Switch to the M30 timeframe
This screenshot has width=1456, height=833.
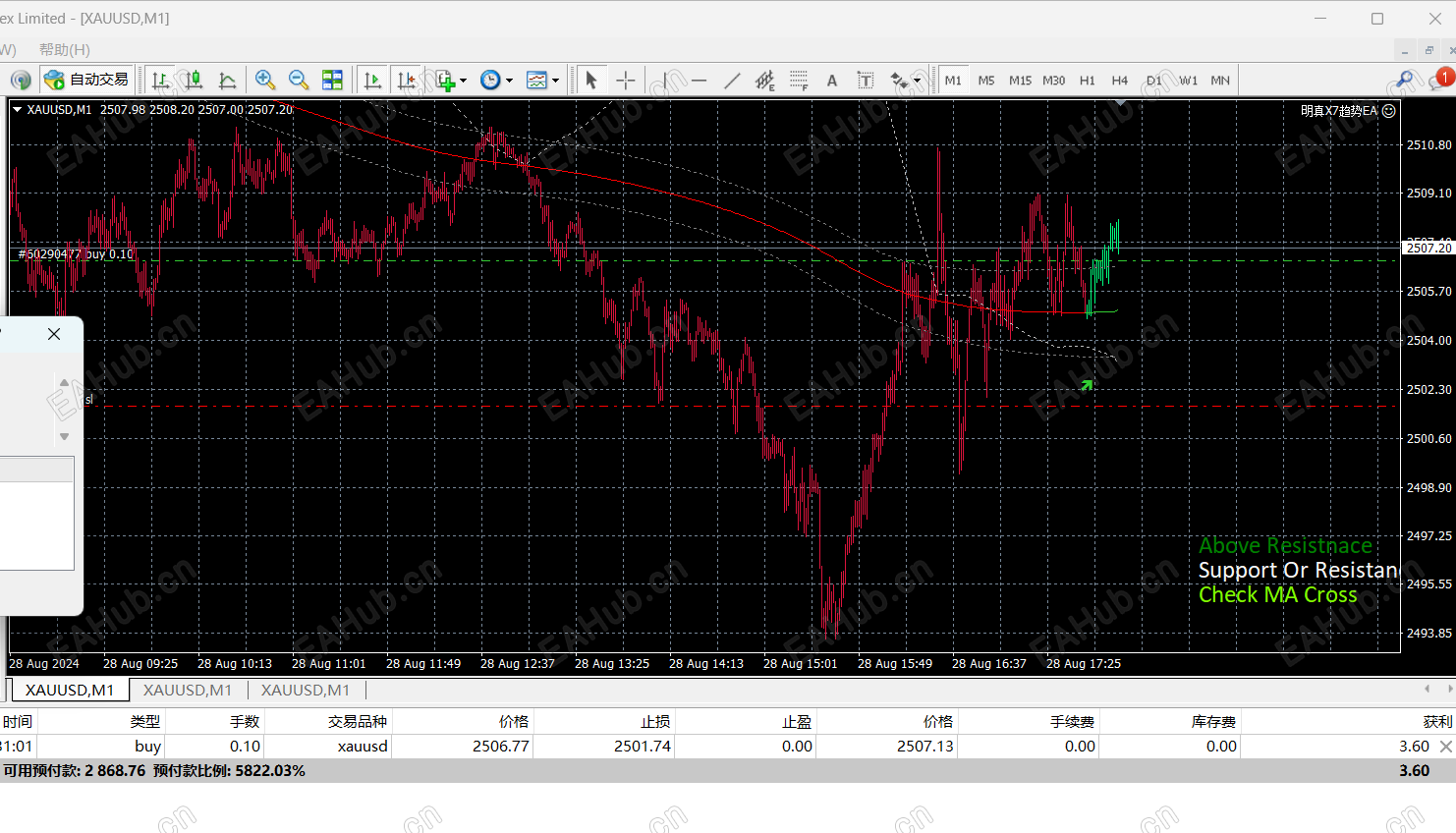[1053, 81]
